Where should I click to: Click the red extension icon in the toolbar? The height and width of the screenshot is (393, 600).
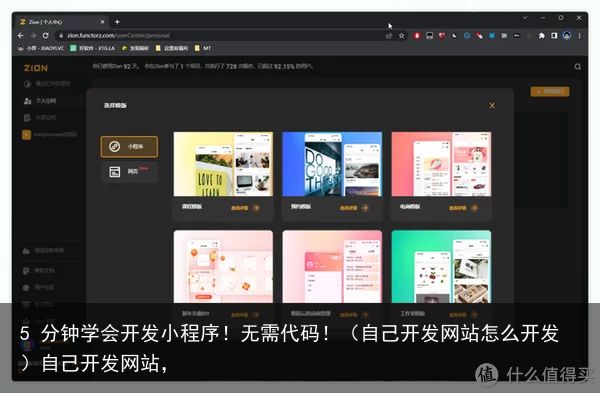(417, 36)
